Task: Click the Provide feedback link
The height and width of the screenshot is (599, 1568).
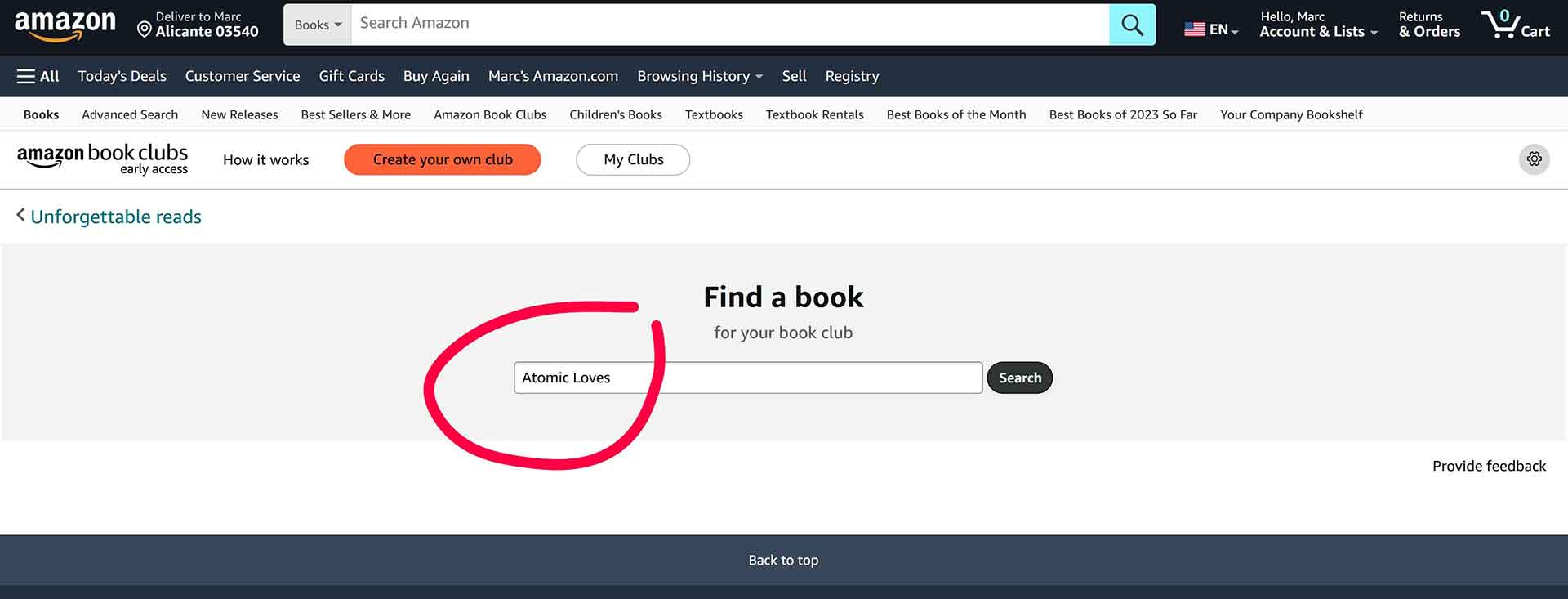Action: pos(1489,466)
